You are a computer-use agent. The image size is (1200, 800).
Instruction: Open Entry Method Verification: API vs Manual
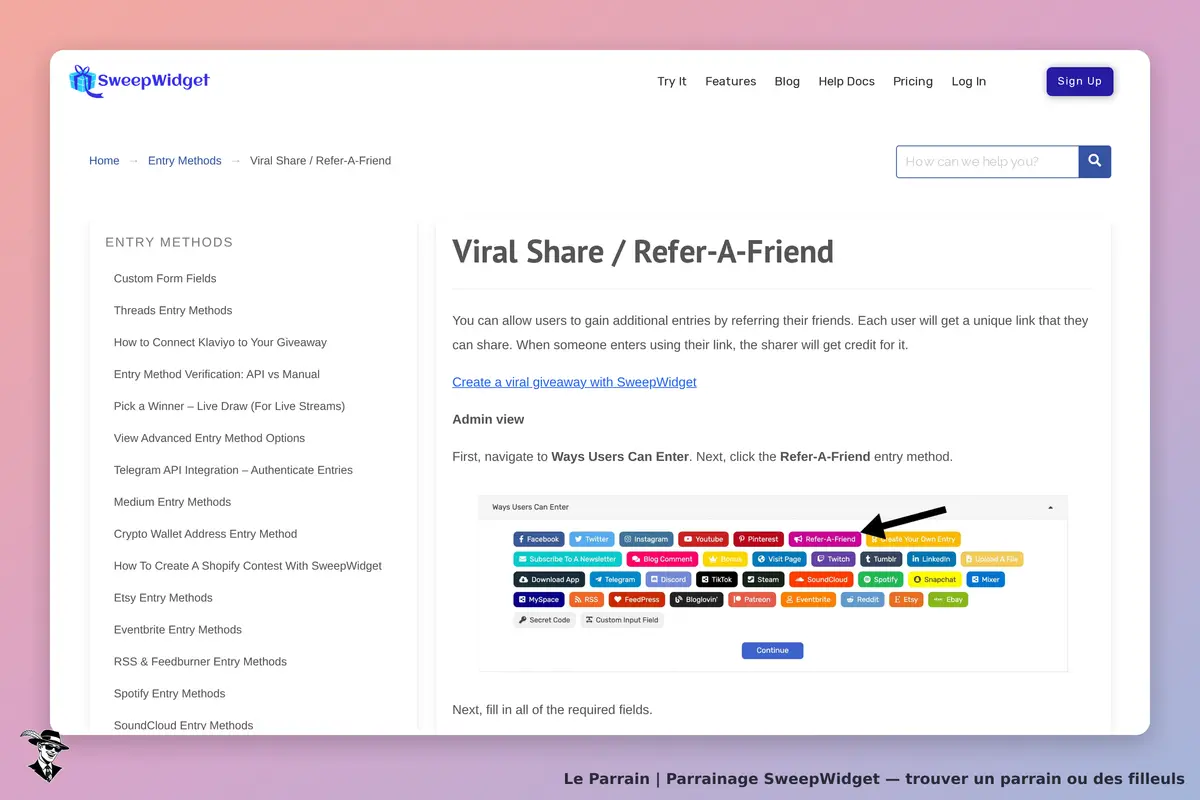click(x=217, y=375)
